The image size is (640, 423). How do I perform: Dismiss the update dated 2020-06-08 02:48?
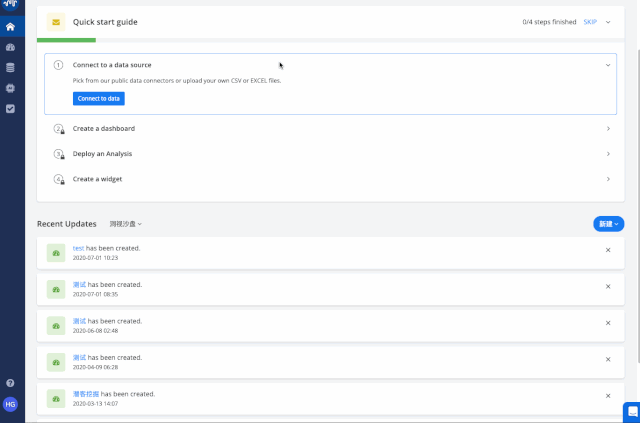coord(608,323)
